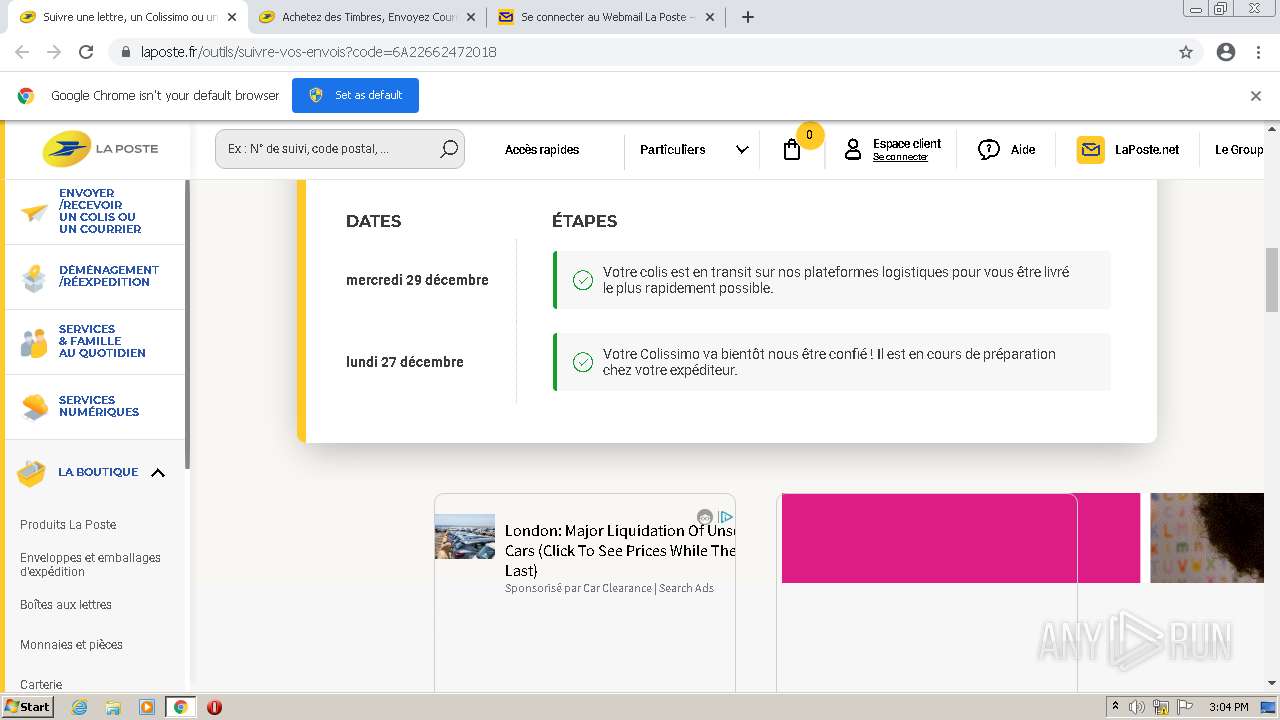
Task: Click Sponsorisé par Car Clearance text
Action: point(609,588)
